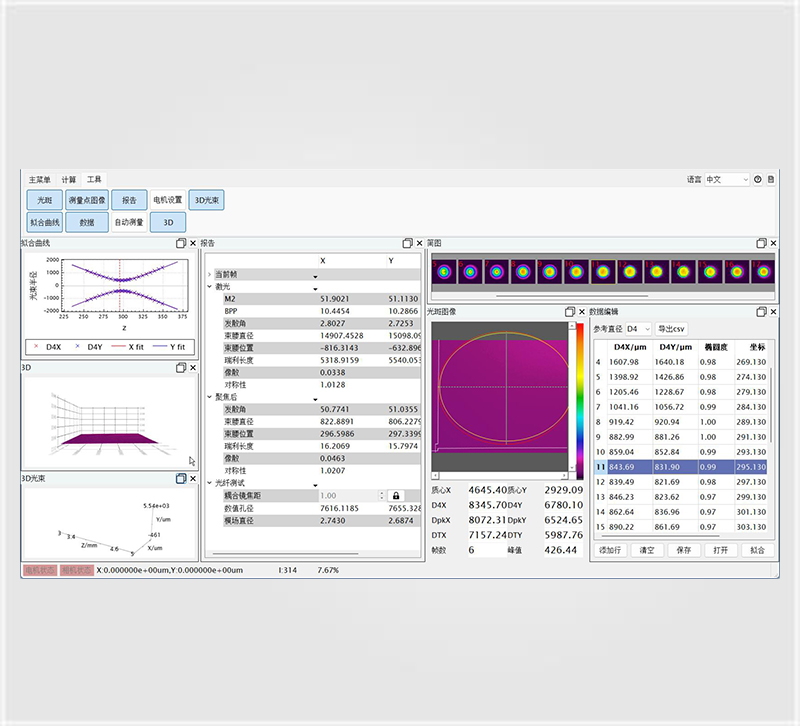Toggle the 3D光束 view button
800x726 pixels.
pos(207,200)
